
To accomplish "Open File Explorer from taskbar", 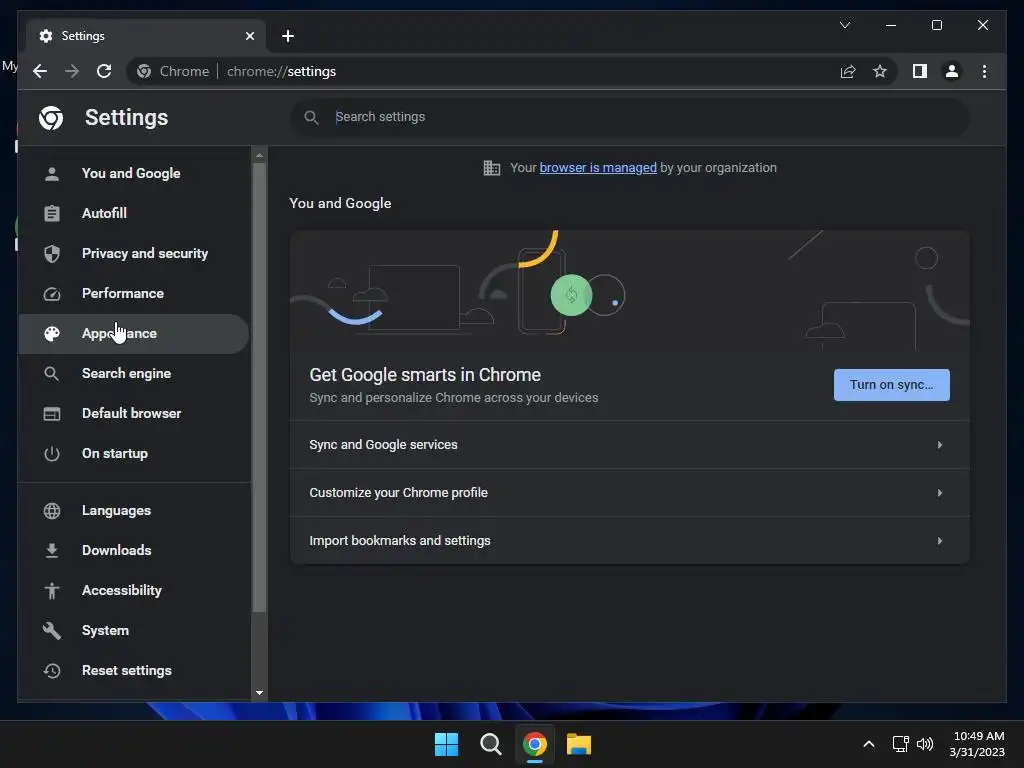I will tap(579, 744).
